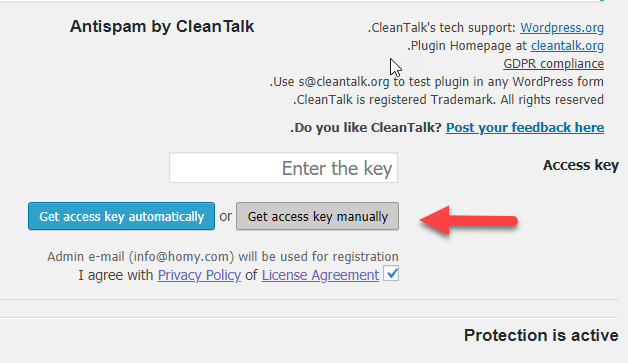Open the Wordpress.org tech support link
Screen dimensions: 628x363
tap(562, 28)
